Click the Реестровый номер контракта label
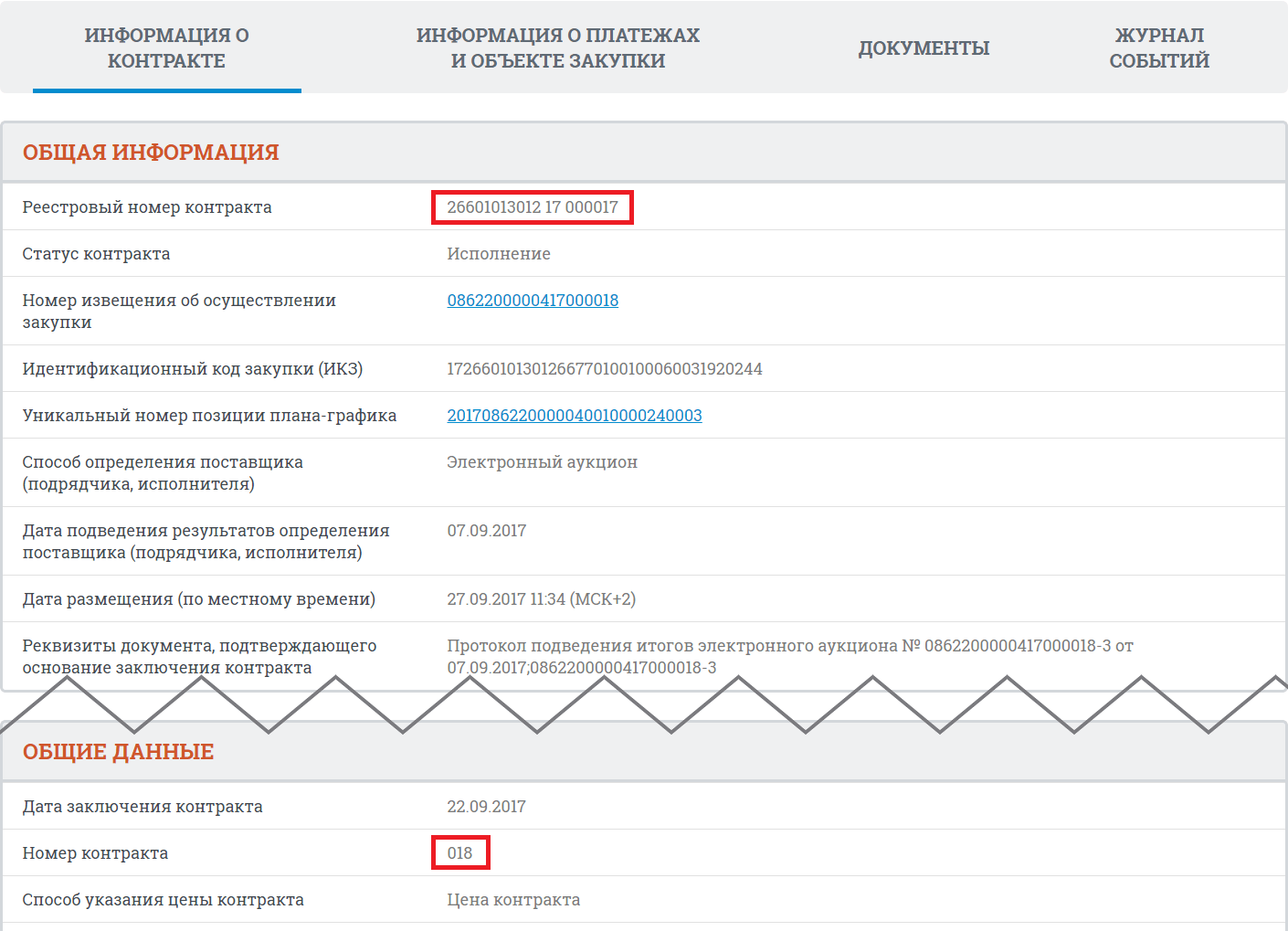 pos(147,207)
